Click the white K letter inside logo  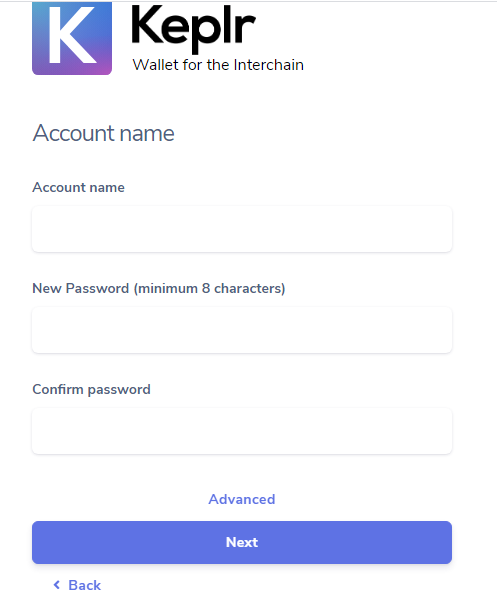(x=71, y=34)
